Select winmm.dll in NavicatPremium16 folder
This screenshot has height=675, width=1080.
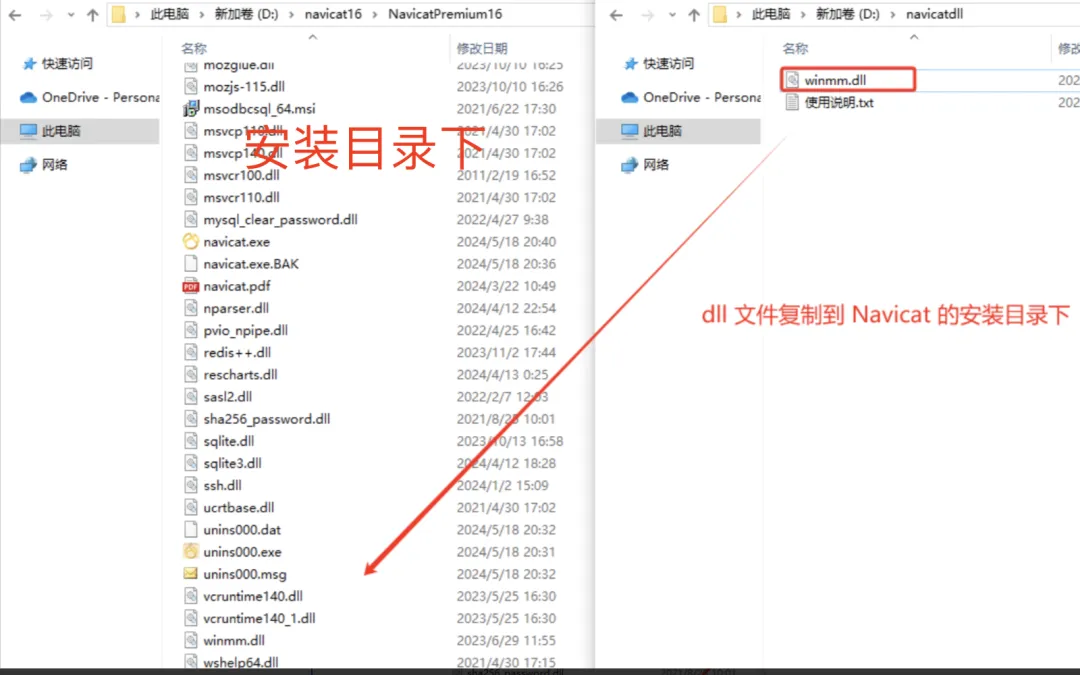pos(234,641)
